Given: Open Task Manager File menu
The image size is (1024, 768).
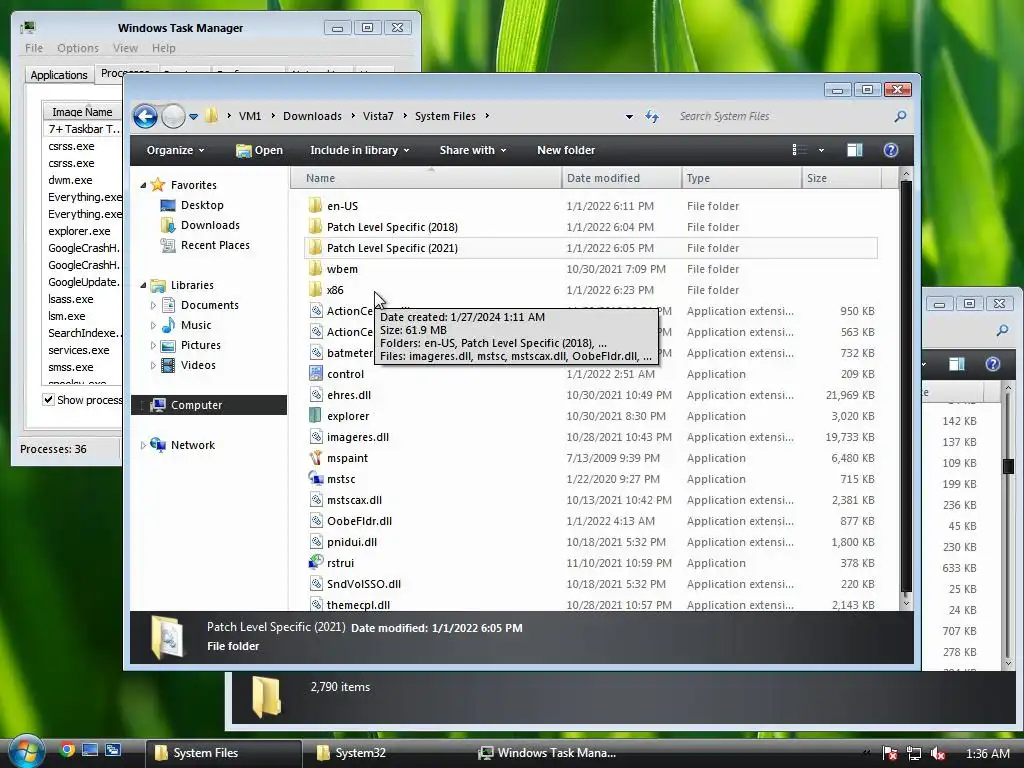Looking at the screenshot, I should coord(34,48).
